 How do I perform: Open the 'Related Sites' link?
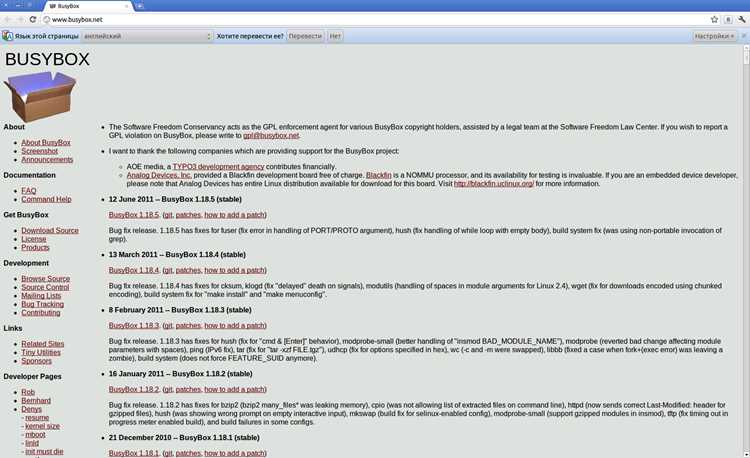pos(43,344)
